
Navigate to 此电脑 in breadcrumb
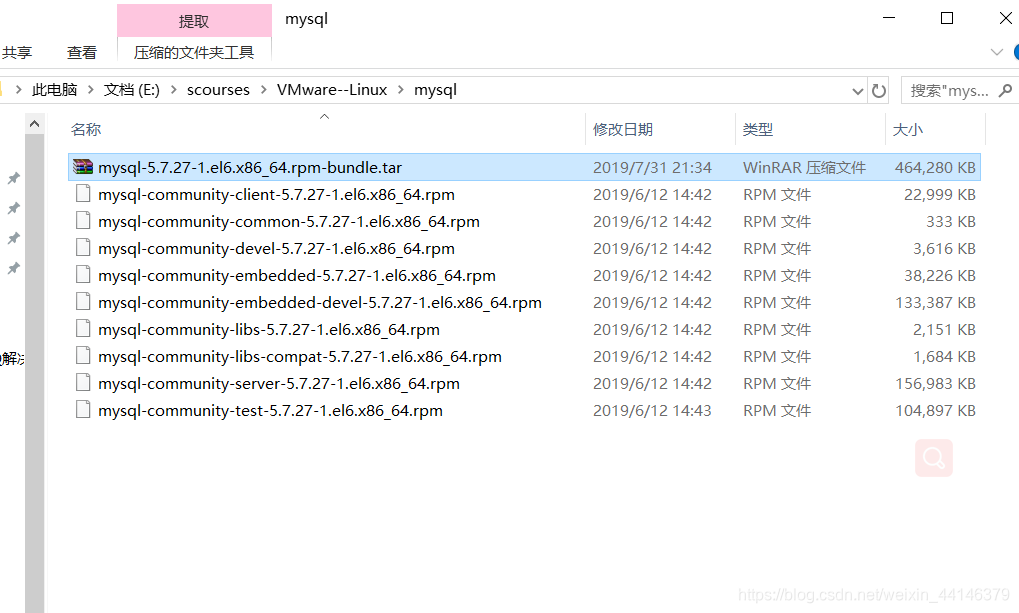[55, 90]
